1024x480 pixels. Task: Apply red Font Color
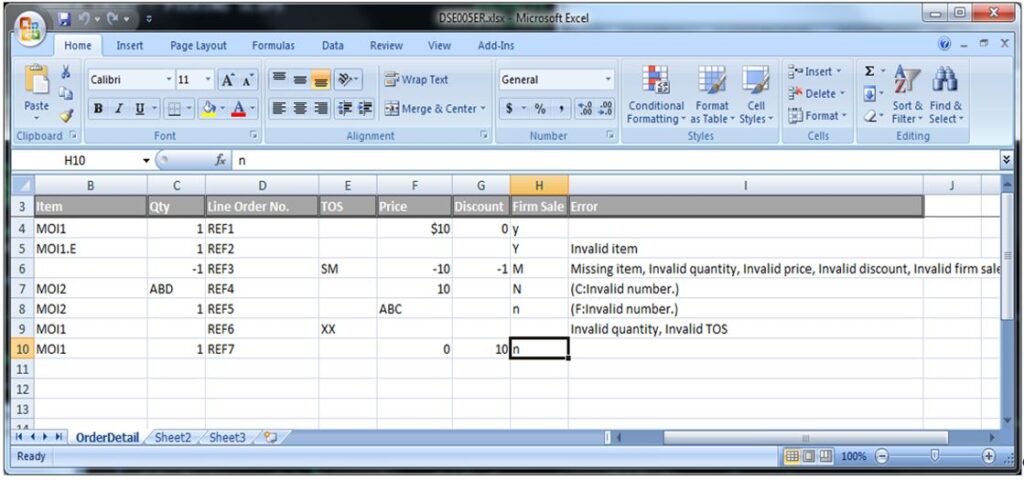238,108
